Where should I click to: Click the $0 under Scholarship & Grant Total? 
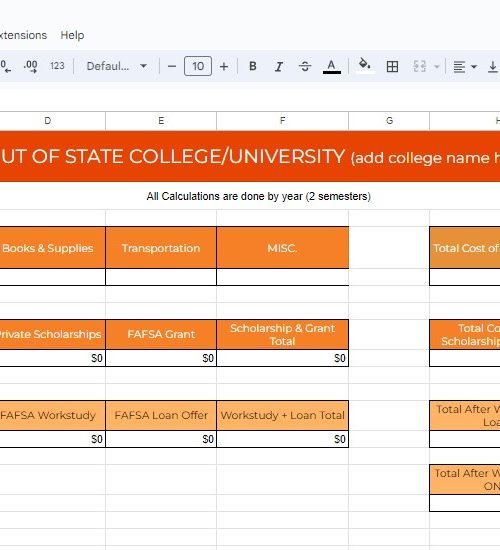coord(283,358)
